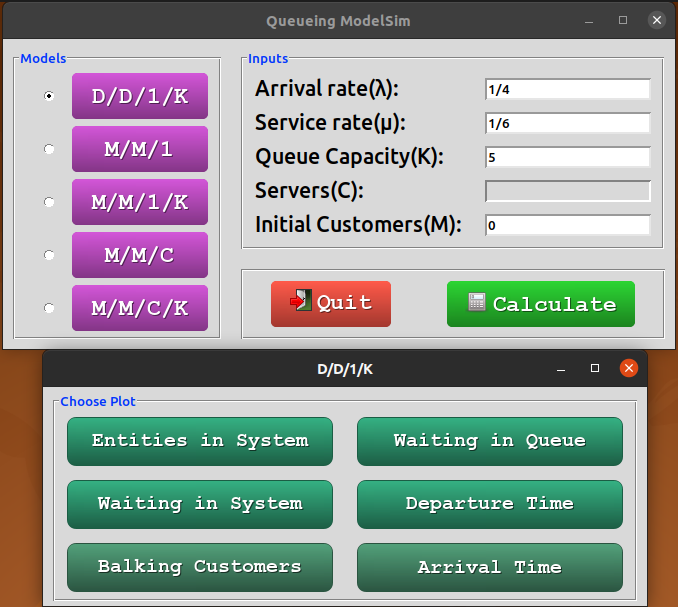Image resolution: width=678 pixels, height=607 pixels.
Task: Close the D/D/1/K plot window
Action: tap(629, 368)
